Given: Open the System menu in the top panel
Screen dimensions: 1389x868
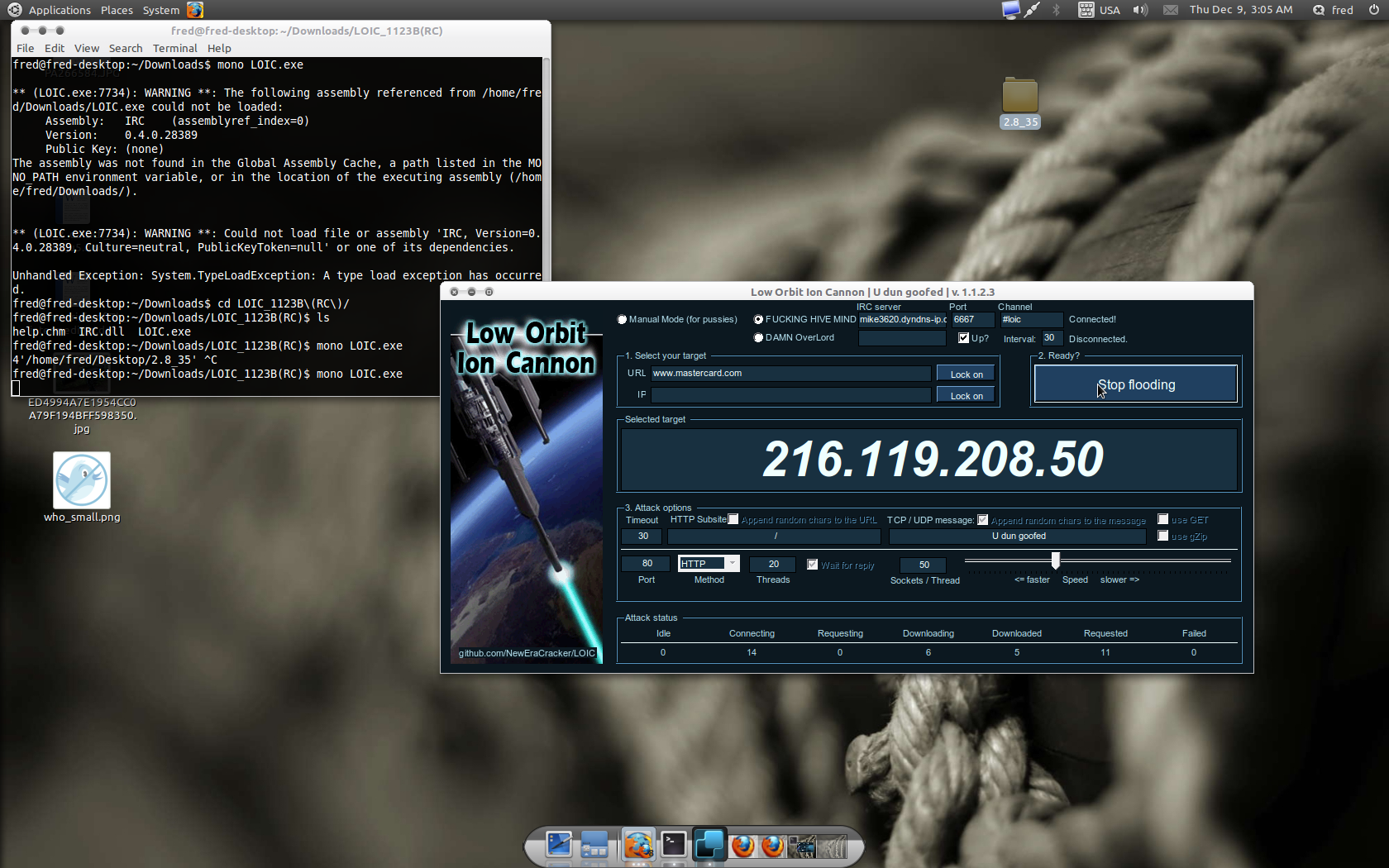Looking at the screenshot, I should (x=160, y=10).
